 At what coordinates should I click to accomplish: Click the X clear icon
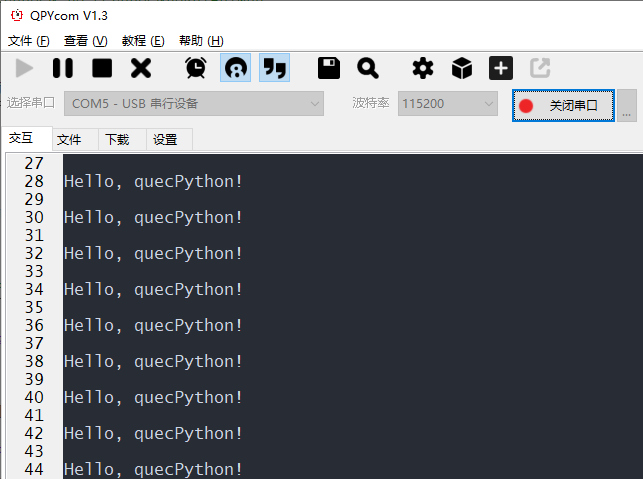point(141,68)
